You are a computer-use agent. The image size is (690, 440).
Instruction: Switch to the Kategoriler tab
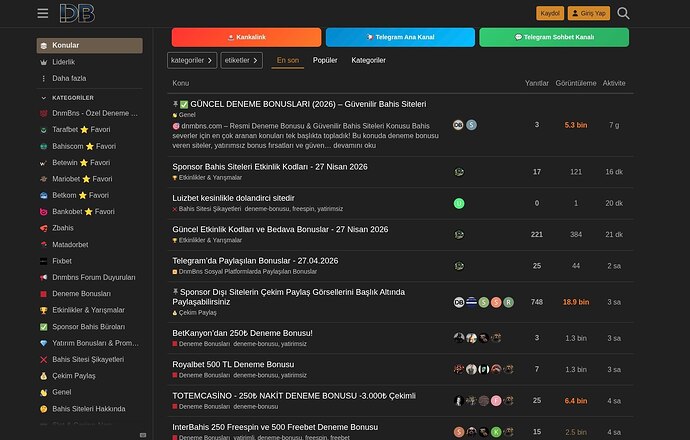pos(368,60)
